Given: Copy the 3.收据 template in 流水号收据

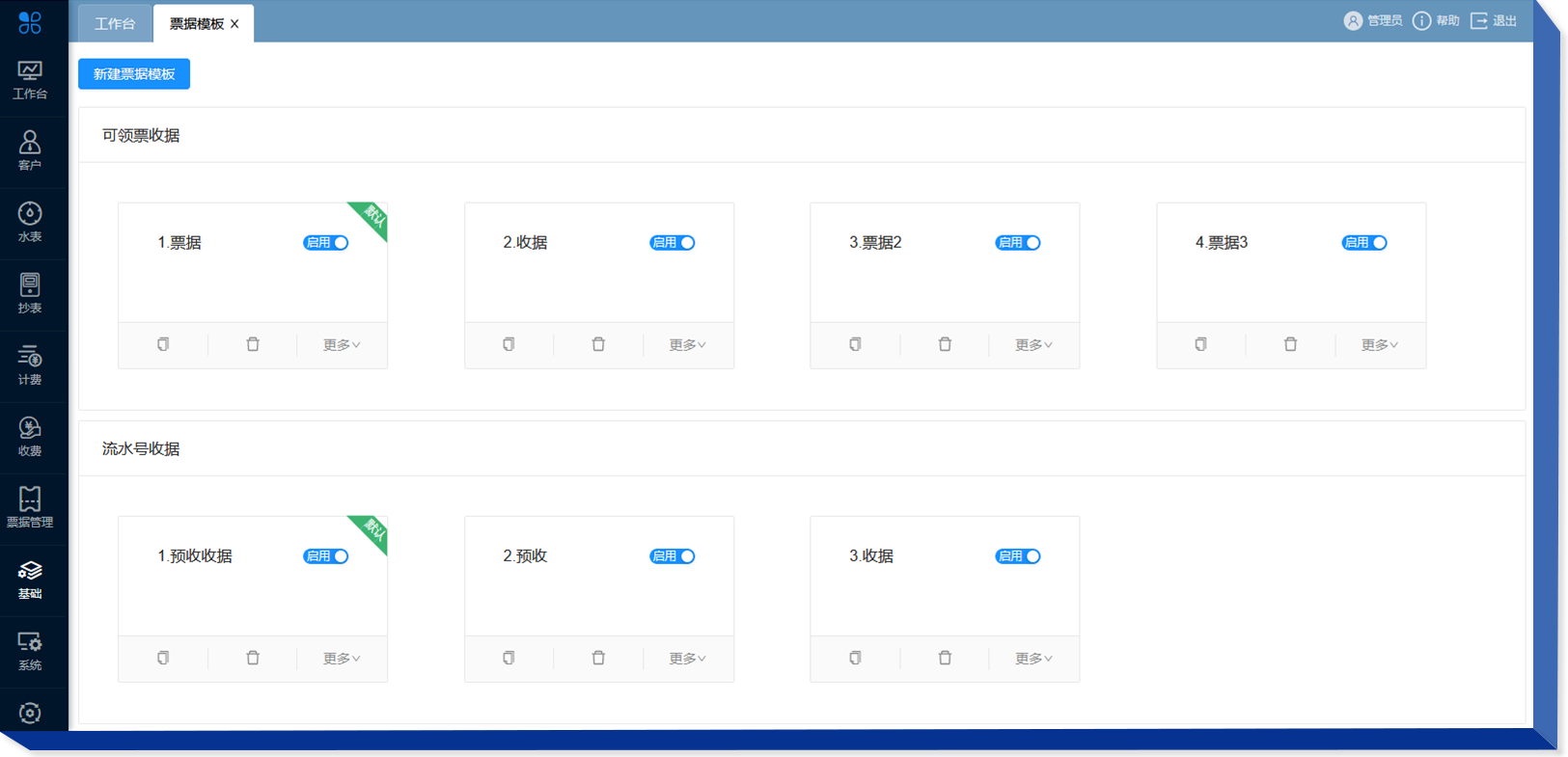Looking at the screenshot, I should [855, 658].
